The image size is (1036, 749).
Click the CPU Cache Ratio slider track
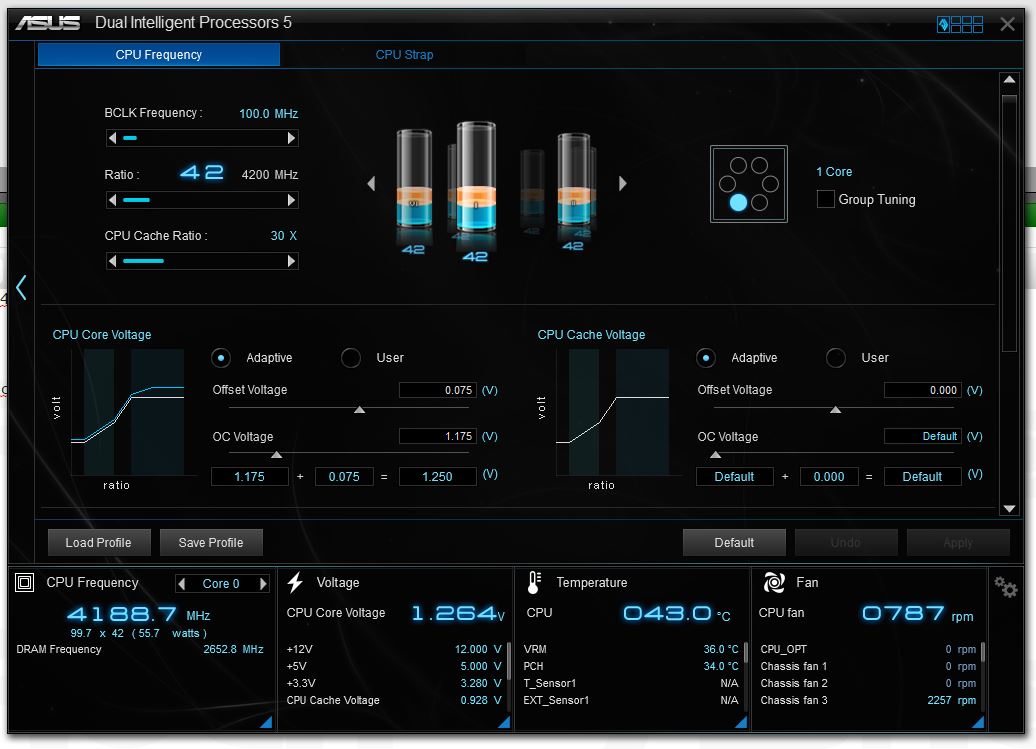pos(202,261)
